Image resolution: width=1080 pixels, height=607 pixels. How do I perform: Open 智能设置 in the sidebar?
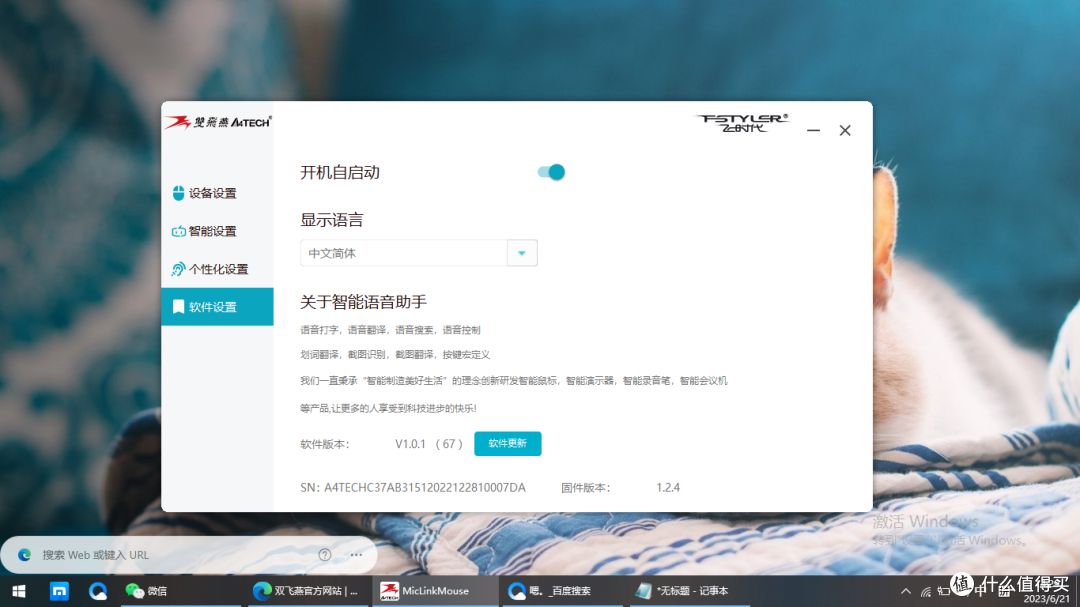tap(217, 231)
